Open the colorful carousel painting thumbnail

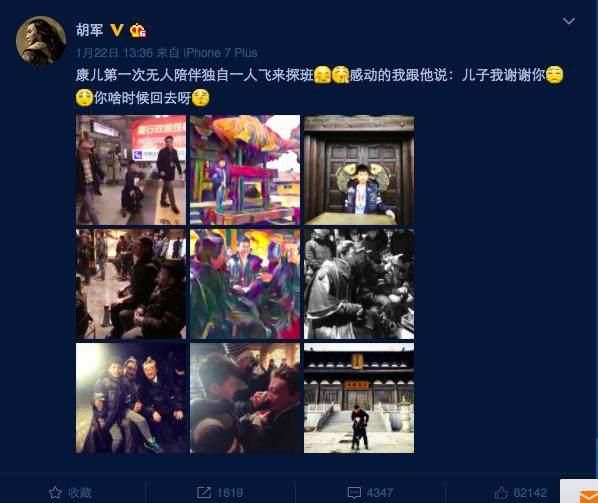(x=245, y=170)
